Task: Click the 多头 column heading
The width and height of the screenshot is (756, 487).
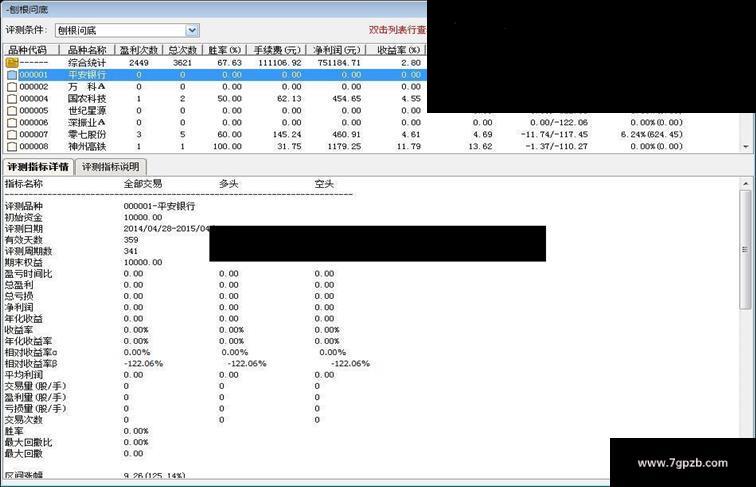Action: tap(229, 184)
